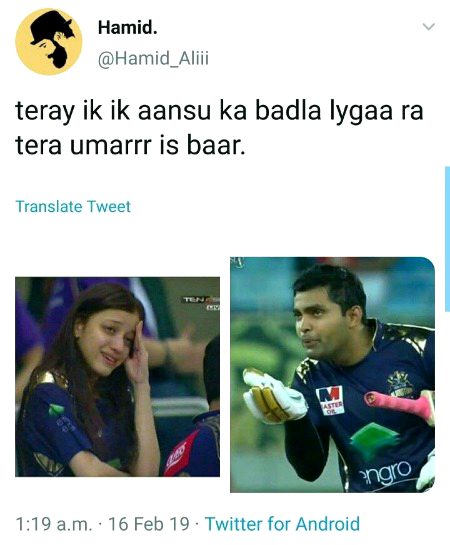Viewport: 450px width, 545px height.
Task: Click Translate Tweet link
Action: (x=73, y=206)
